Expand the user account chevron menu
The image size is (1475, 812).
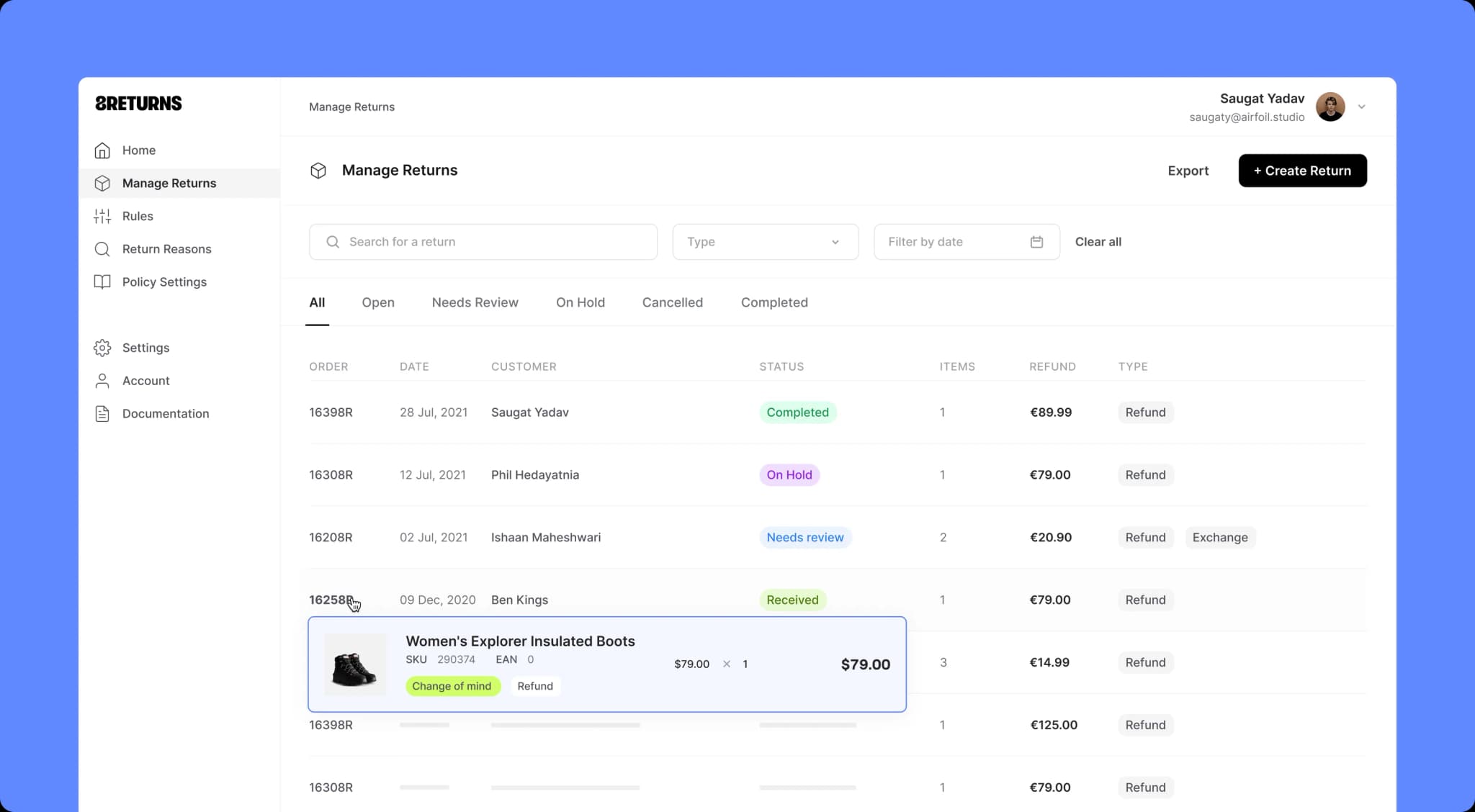pos(1361,107)
